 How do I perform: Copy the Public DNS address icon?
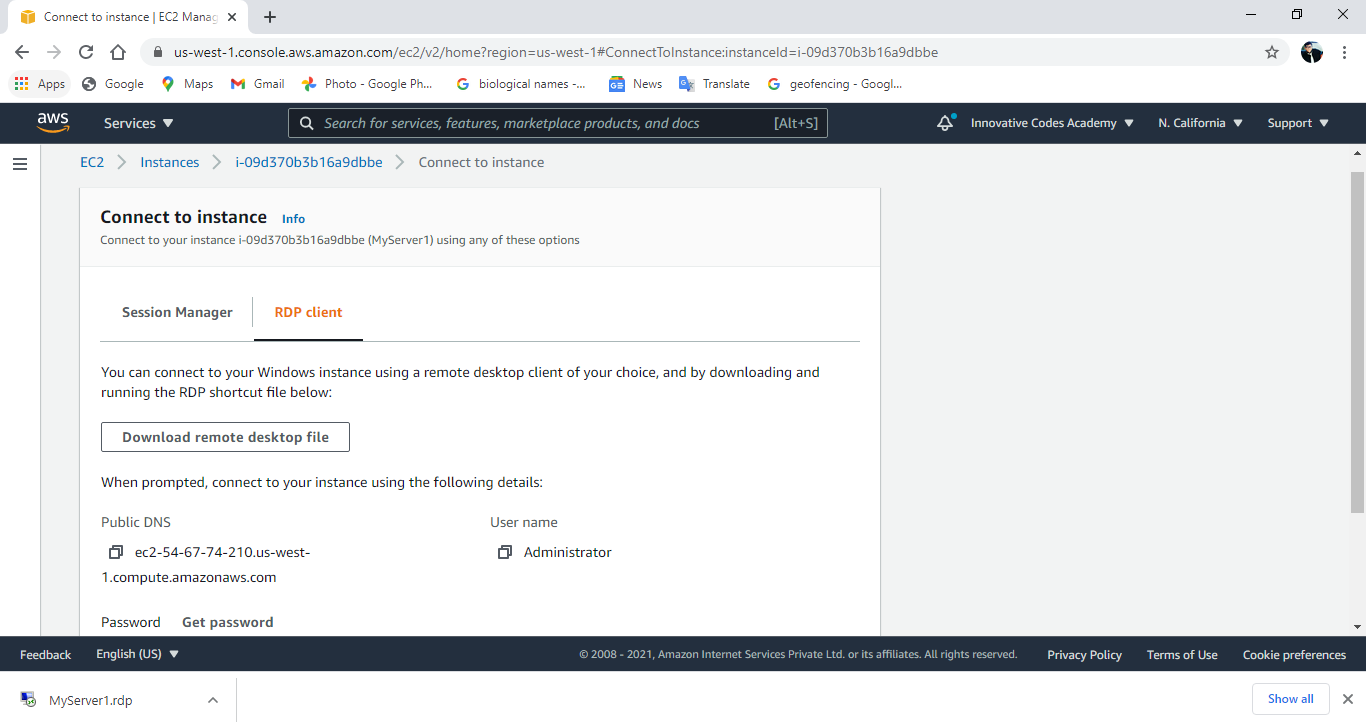point(116,552)
